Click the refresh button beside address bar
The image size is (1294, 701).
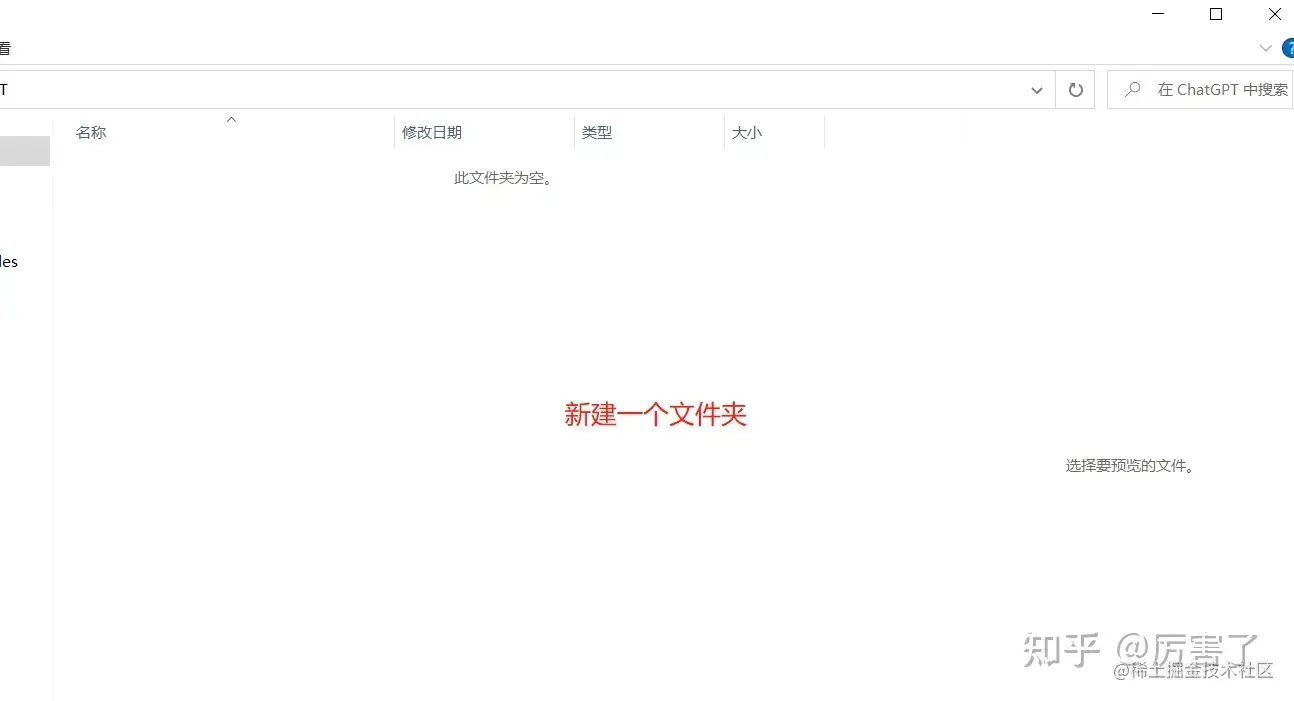point(1076,90)
